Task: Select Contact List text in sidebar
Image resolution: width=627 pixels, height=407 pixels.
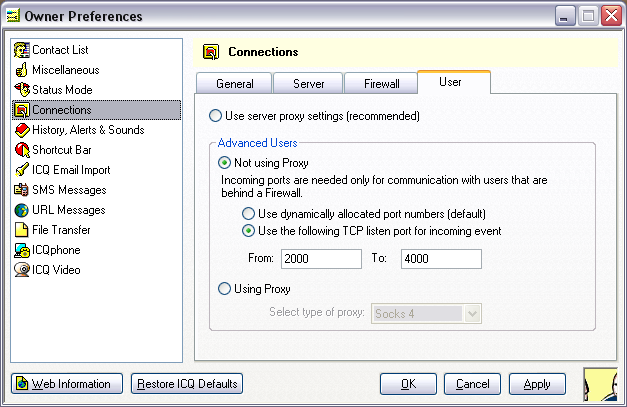Action: click(x=60, y=50)
